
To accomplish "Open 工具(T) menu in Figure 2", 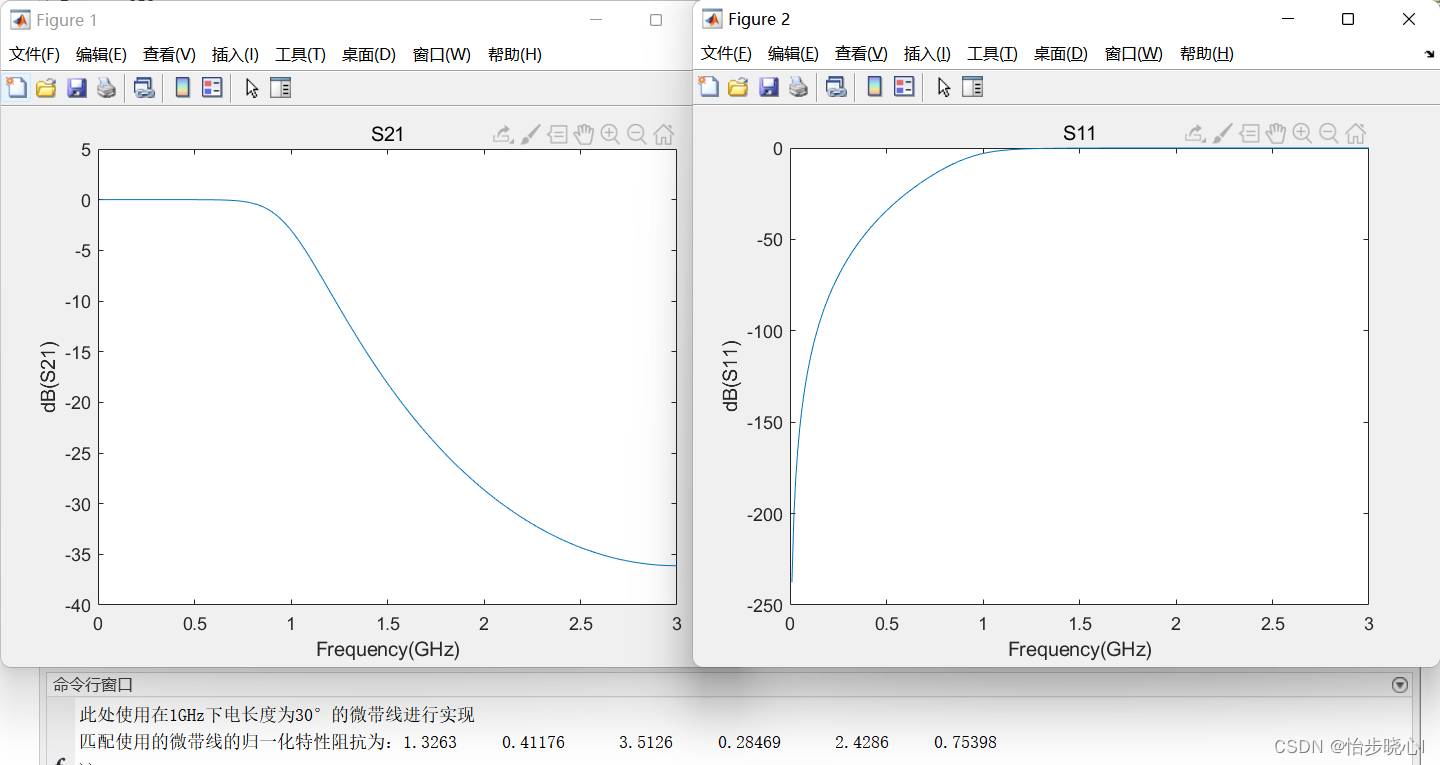I will [992, 53].
